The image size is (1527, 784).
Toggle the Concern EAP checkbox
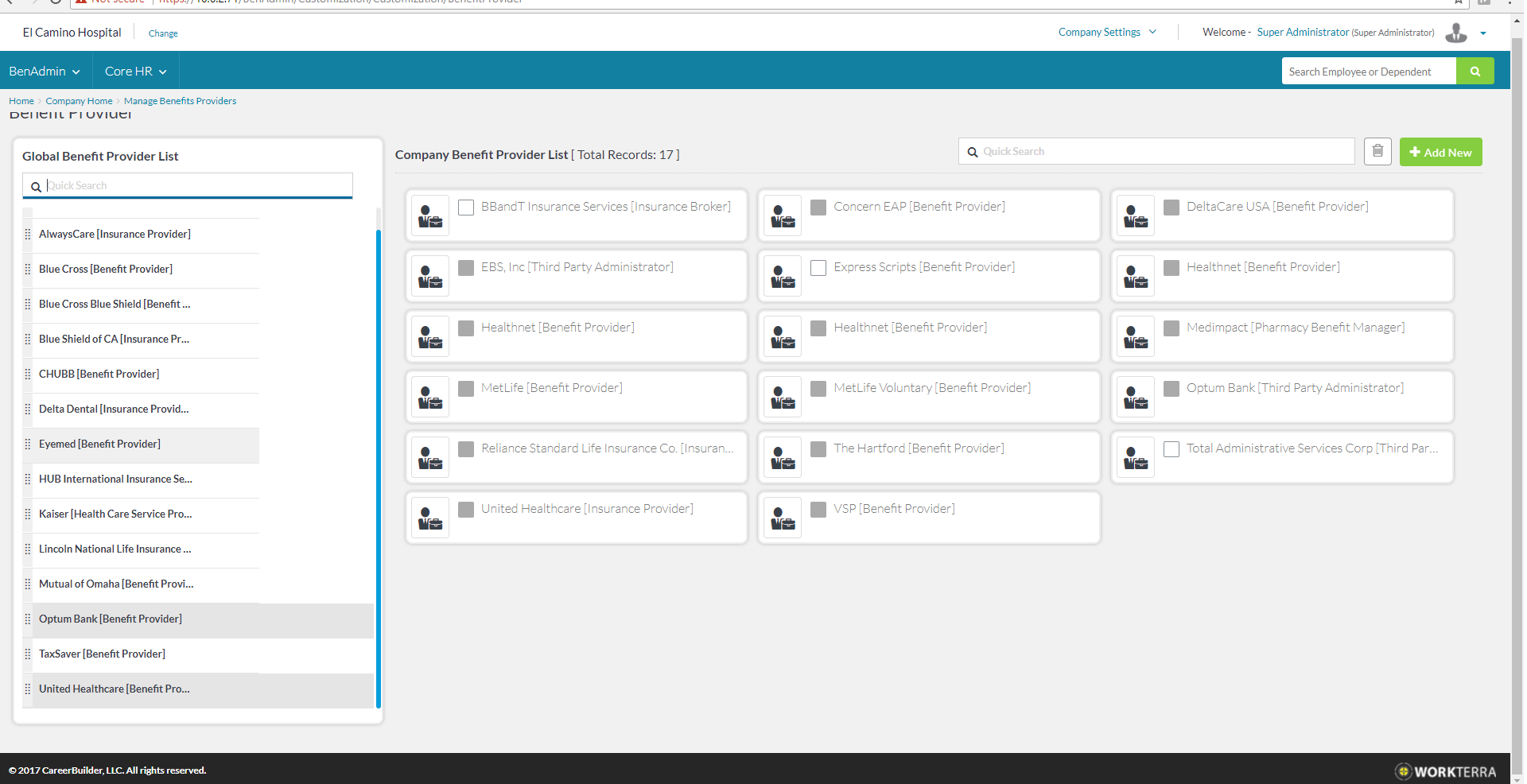(818, 208)
